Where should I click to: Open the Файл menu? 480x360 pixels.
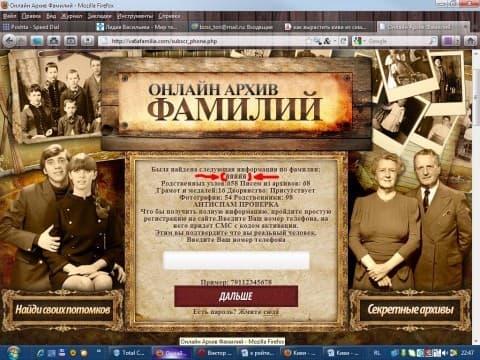(9, 16)
